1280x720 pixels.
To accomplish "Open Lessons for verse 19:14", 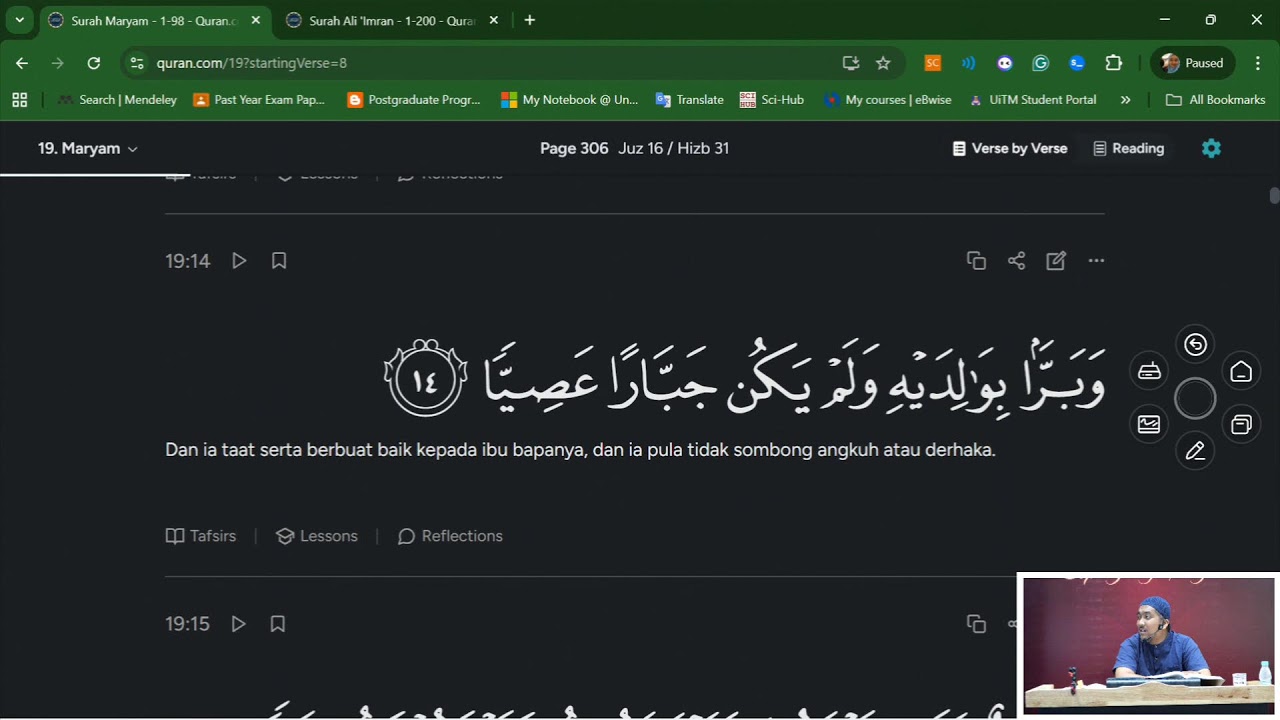I will pos(316,536).
